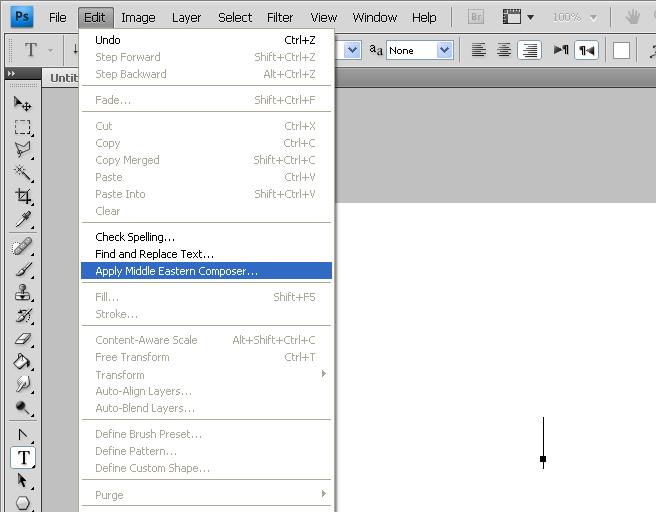
Task: Open the View Extras icon menu
Action: tap(518, 17)
